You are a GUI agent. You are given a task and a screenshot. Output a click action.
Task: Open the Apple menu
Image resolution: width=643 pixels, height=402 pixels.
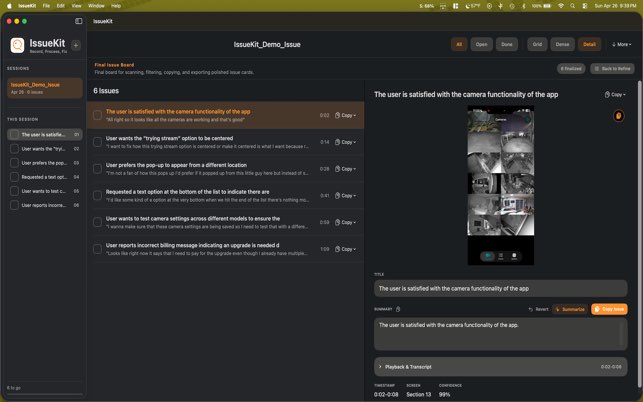[x=9, y=6]
